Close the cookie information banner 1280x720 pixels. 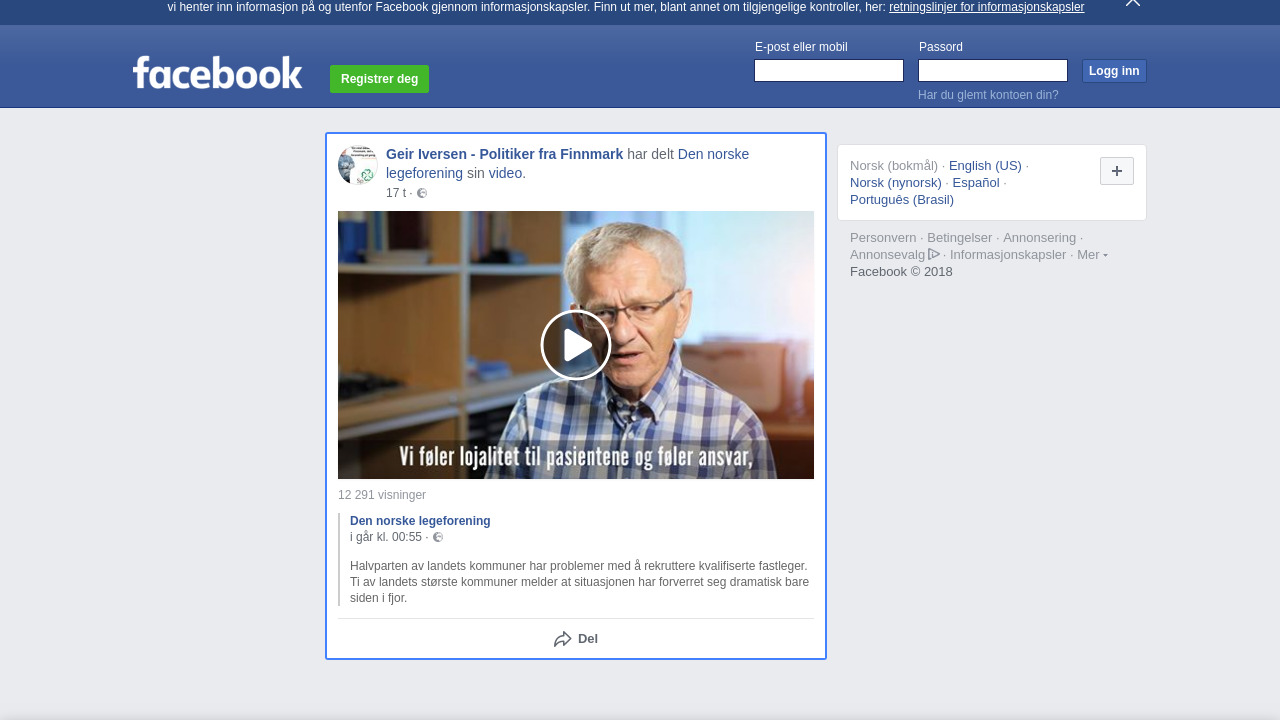coord(1133,3)
